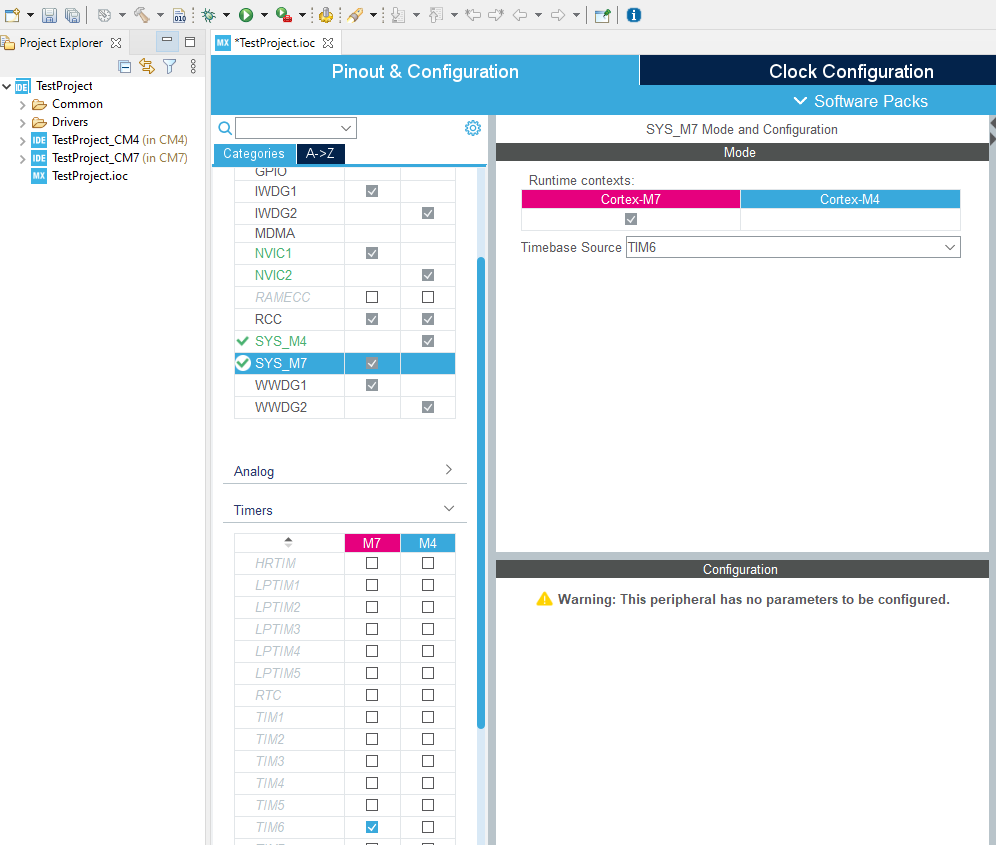Click the Last Edit Location icon
This screenshot has height=845, width=996.
tap(473, 15)
